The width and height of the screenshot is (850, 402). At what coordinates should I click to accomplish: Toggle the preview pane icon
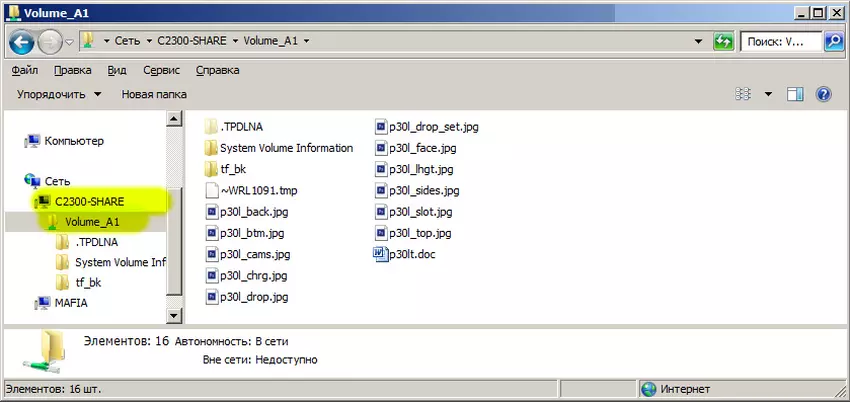click(x=796, y=94)
